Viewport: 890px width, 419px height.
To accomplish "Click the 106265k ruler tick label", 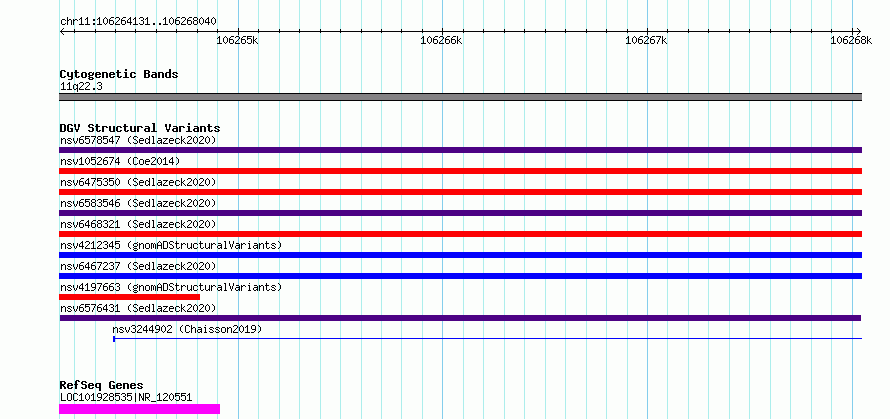I will [x=238, y=40].
